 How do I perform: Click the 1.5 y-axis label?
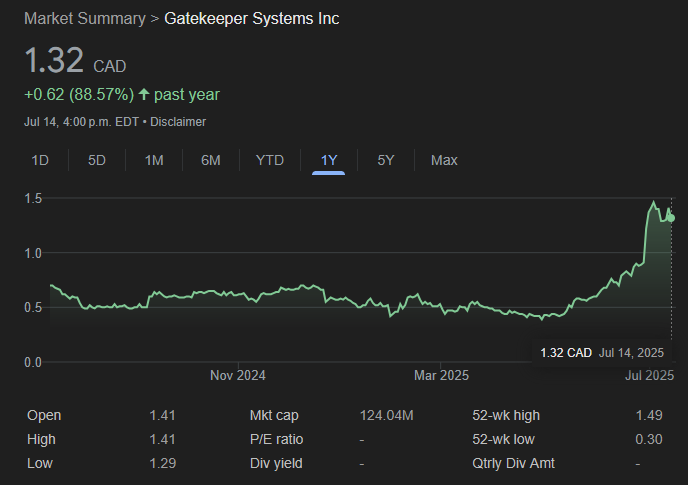[33, 198]
